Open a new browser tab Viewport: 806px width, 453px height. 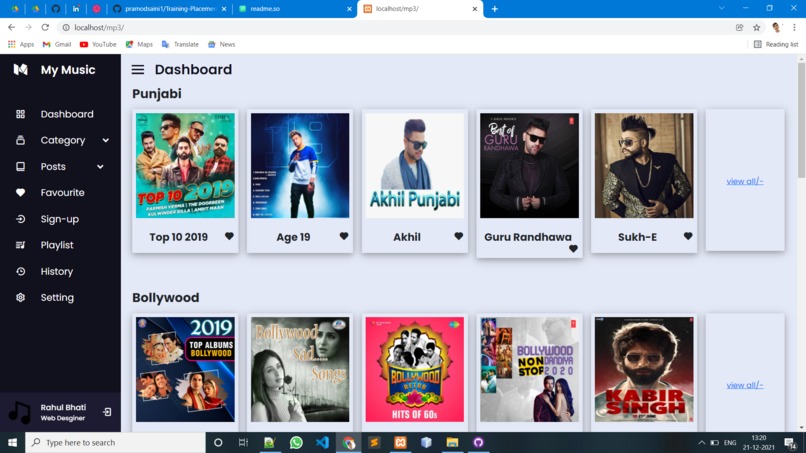pos(494,9)
